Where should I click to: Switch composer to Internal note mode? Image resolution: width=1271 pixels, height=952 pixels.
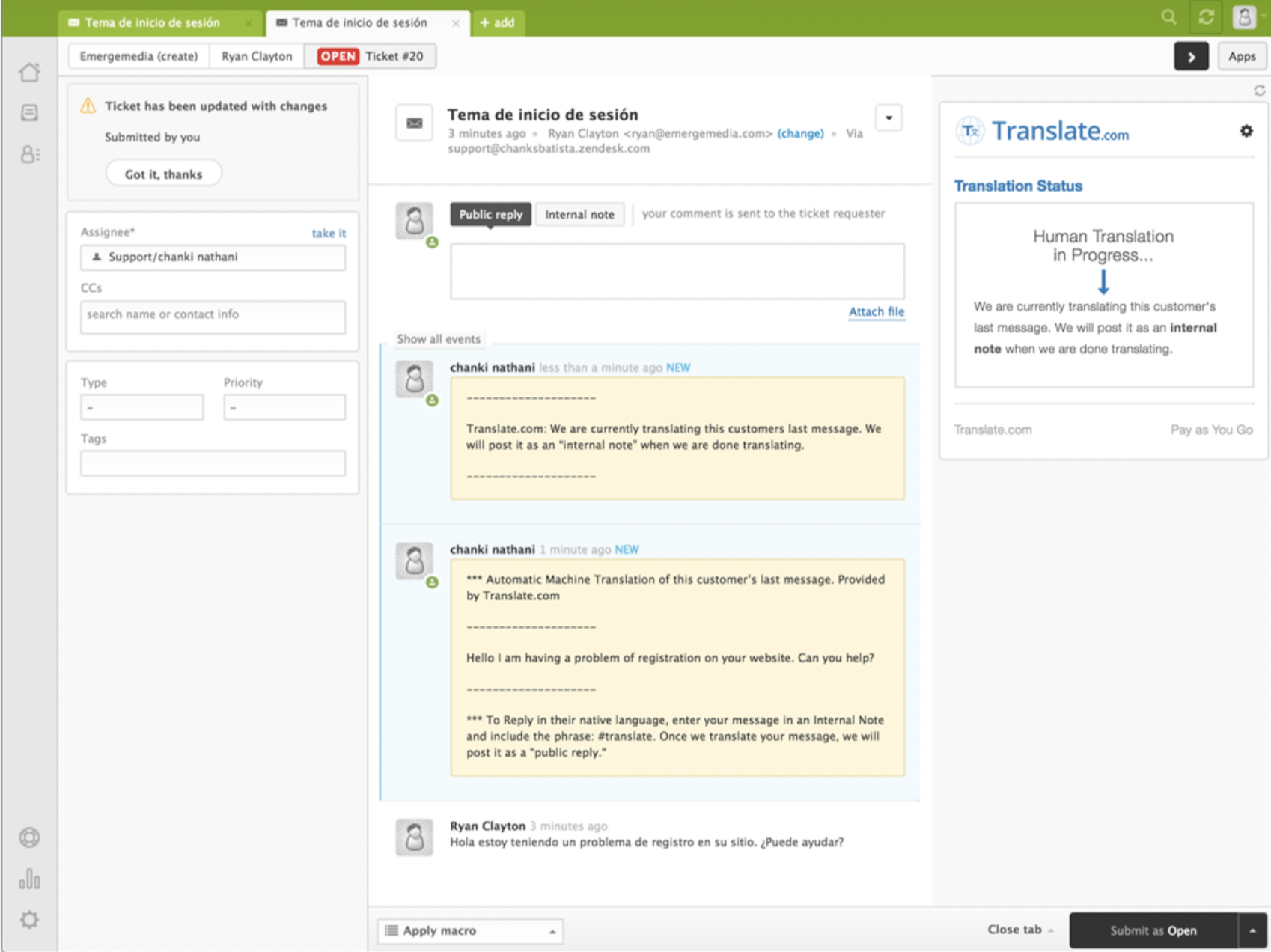click(579, 214)
